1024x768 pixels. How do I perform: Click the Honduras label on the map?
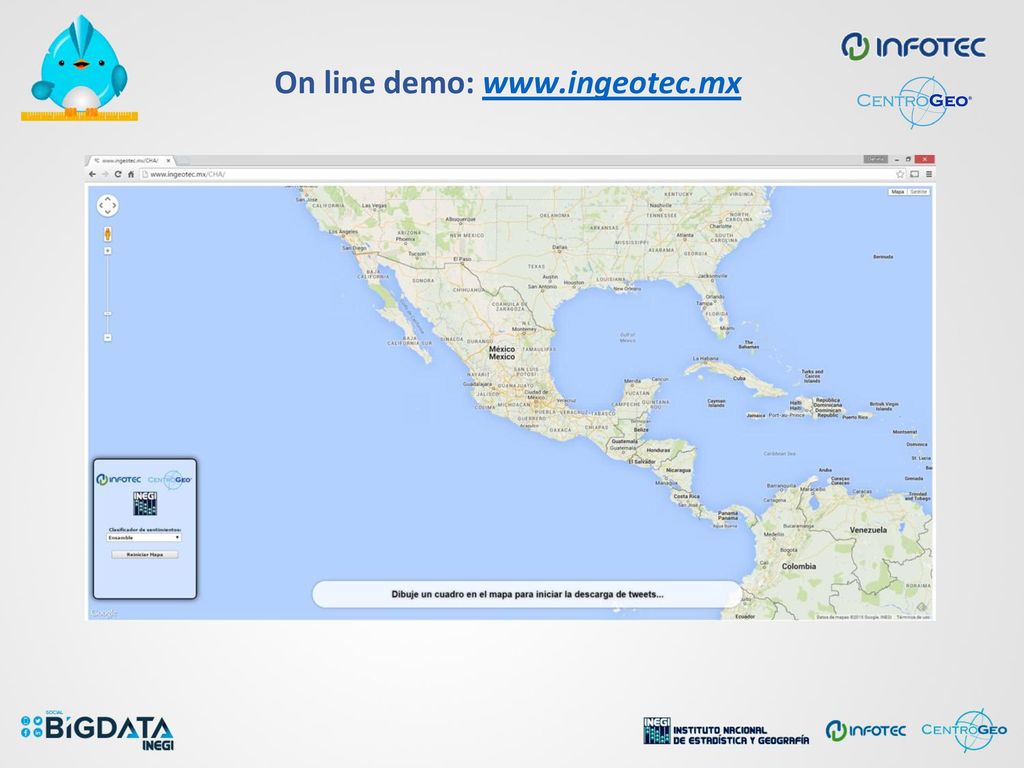coord(658,450)
